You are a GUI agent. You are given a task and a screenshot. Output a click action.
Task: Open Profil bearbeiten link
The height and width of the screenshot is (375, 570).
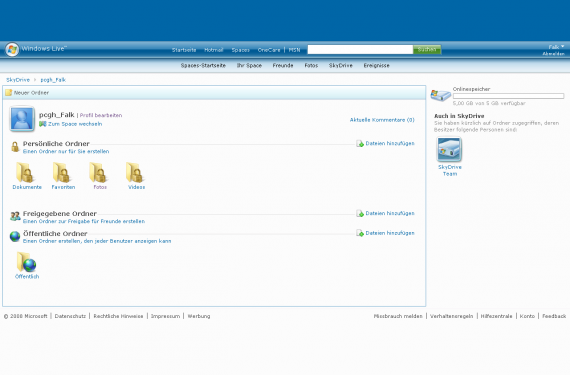click(x=101, y=115)
